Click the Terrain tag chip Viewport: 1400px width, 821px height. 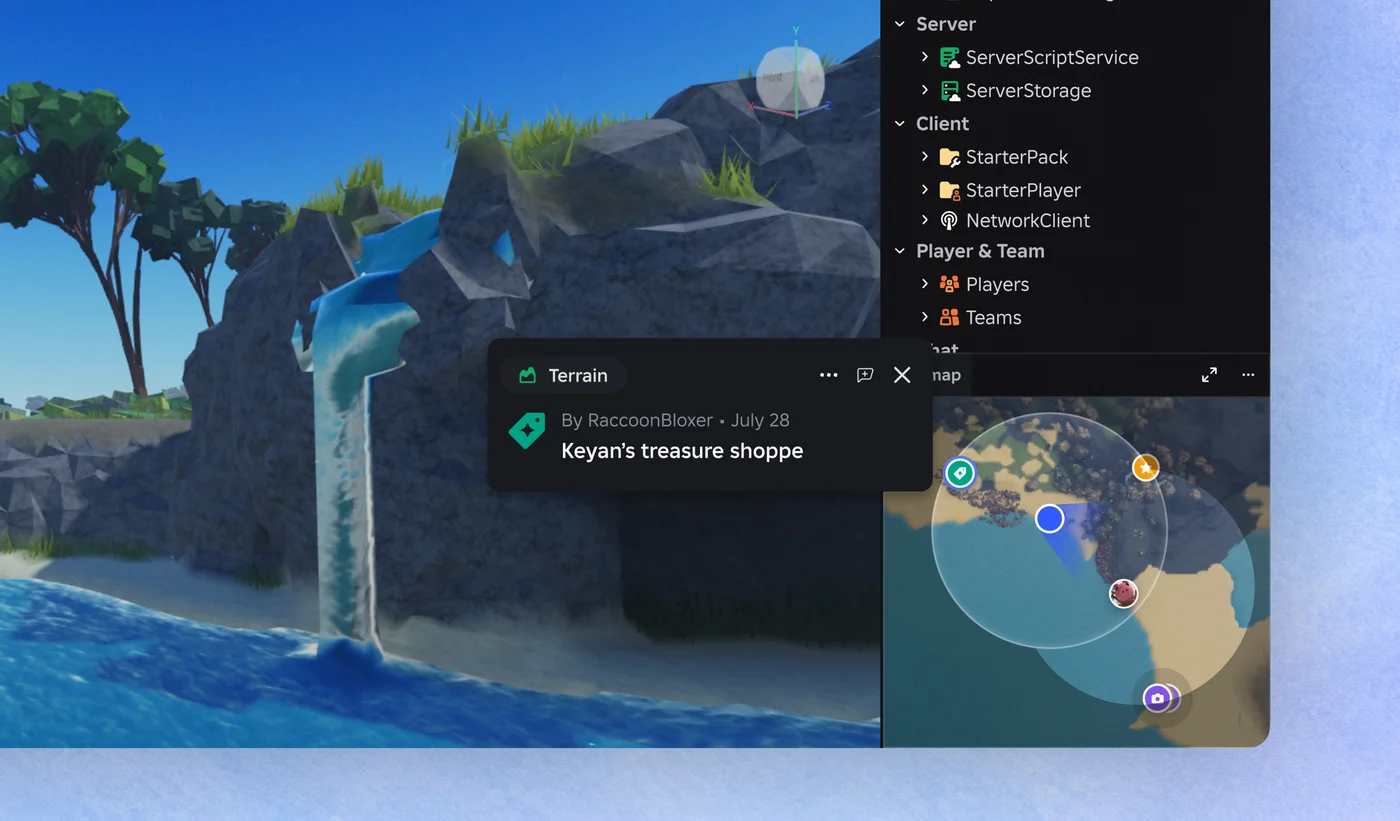point(563,375)
